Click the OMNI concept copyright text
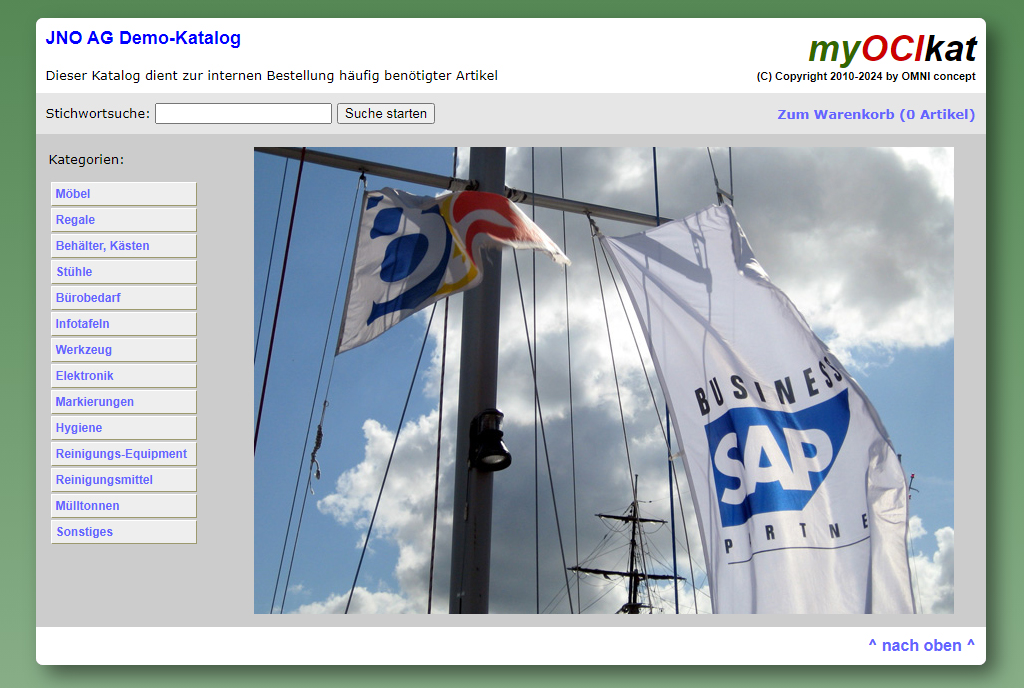 pos(866,76)
